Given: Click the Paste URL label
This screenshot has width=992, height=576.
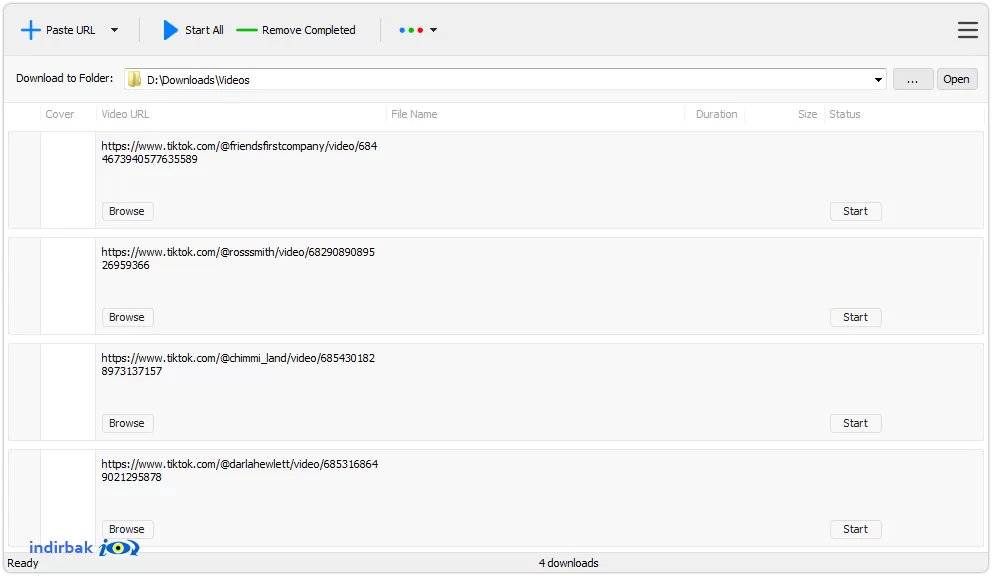Looking at the screenshot, I should click(70, 30).
